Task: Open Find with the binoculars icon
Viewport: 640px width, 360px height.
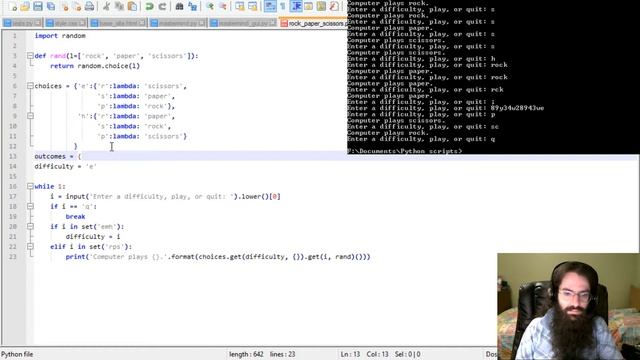Action: (179, 6)
